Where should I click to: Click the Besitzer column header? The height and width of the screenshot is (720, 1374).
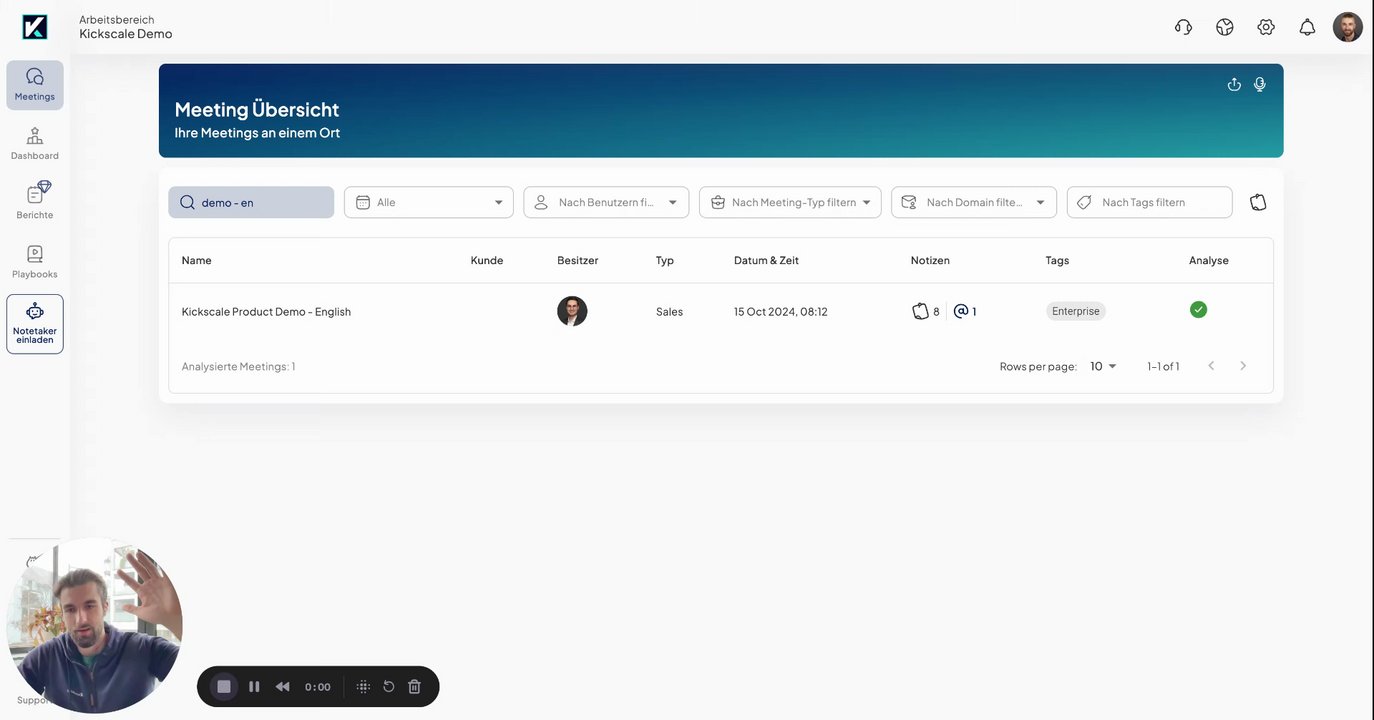point(578,260)
